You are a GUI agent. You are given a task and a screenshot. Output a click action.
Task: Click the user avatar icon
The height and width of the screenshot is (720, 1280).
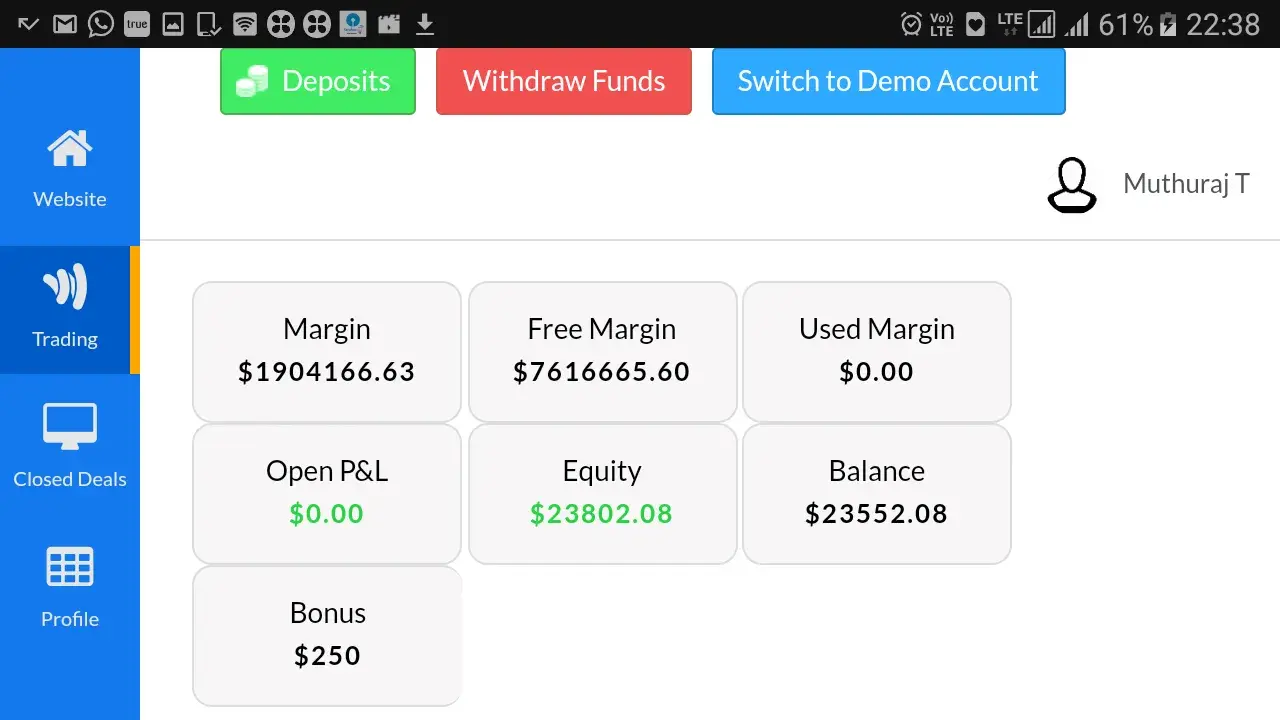[1071, 185]
